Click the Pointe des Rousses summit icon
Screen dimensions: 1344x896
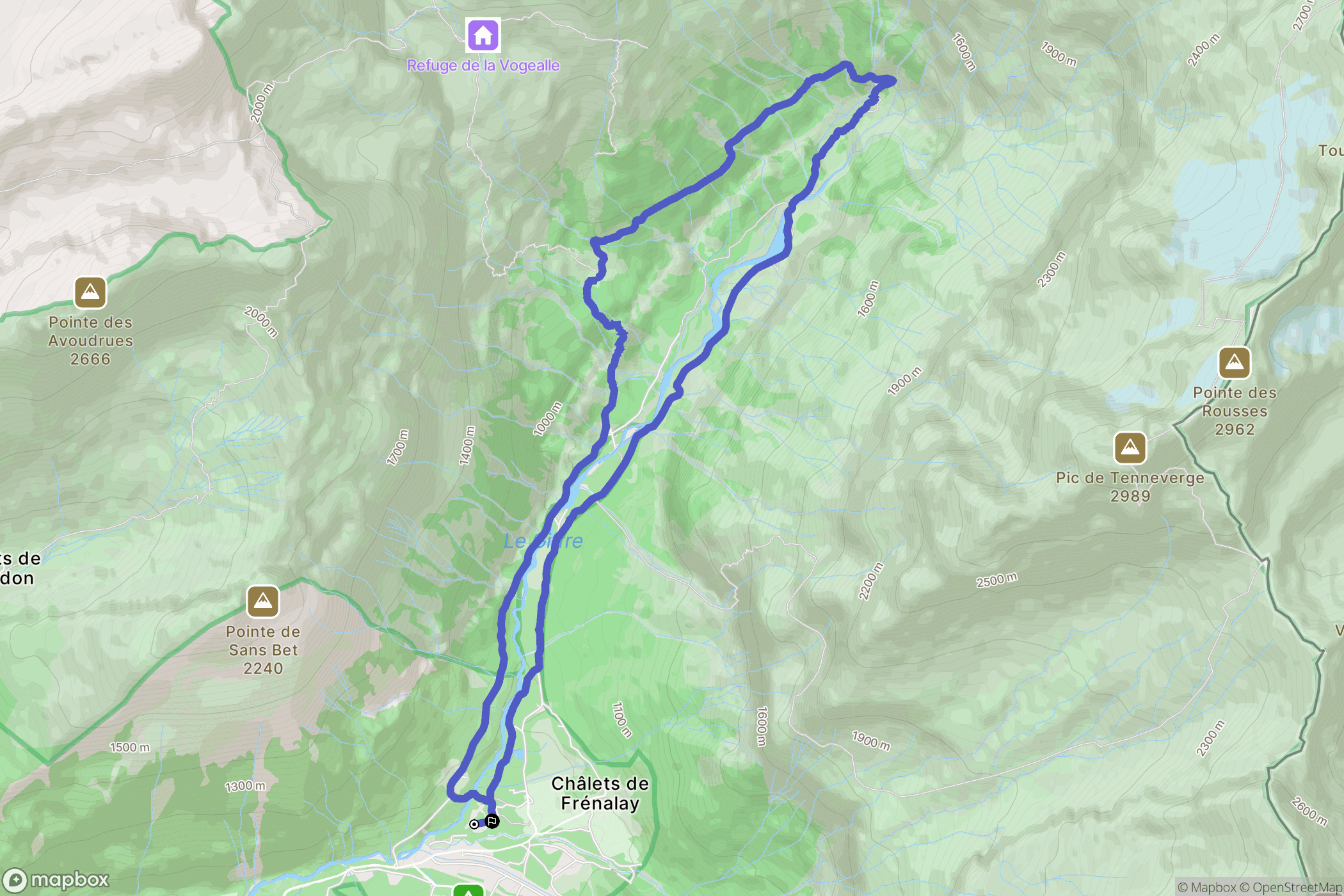click(1235, 363)
